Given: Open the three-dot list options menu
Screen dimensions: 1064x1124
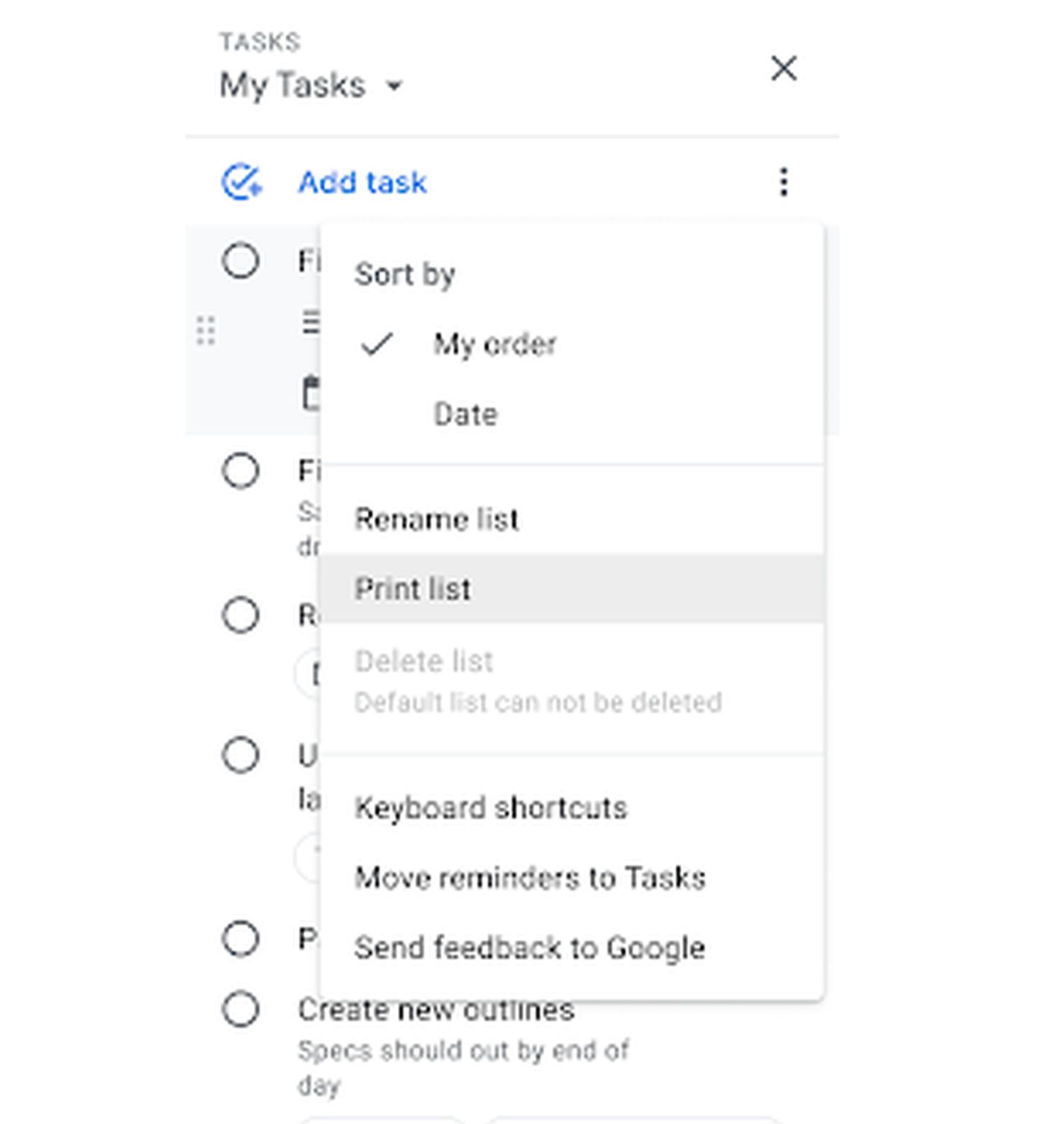Looking at the screenshot, I should 784,182.
